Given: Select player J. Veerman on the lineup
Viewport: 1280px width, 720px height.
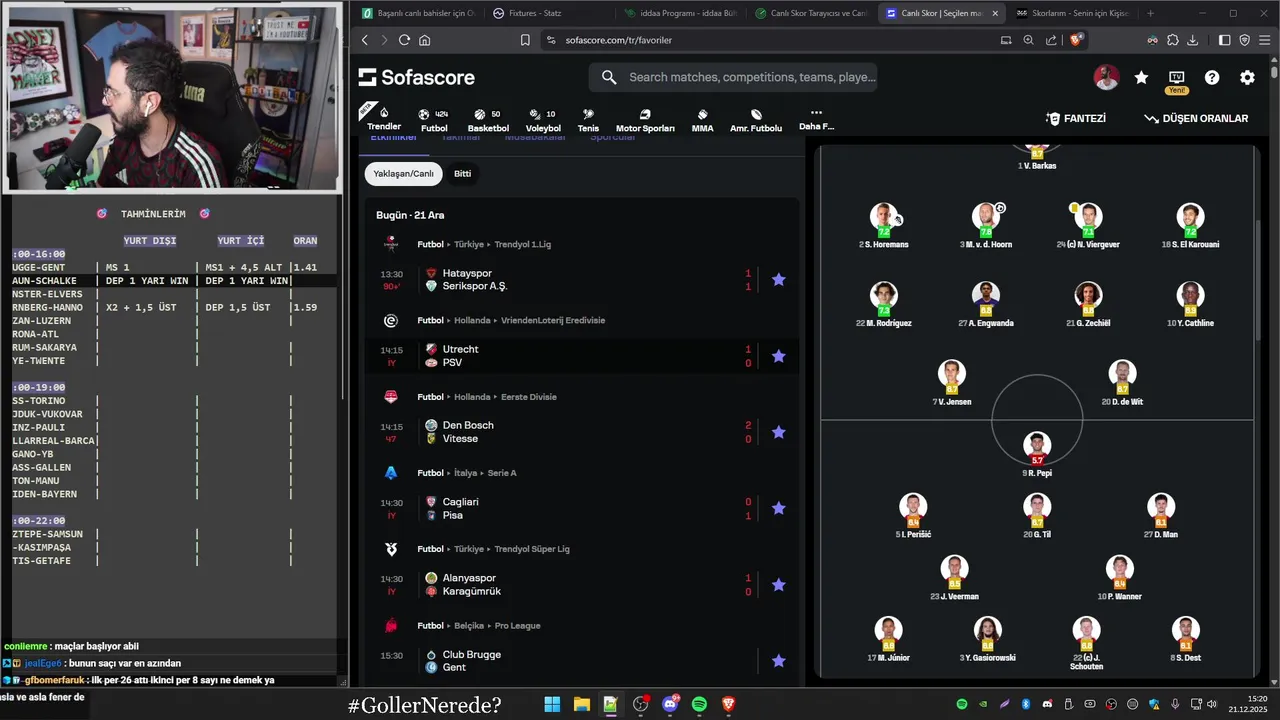Looking at the screenshot, I should (953, 579).
